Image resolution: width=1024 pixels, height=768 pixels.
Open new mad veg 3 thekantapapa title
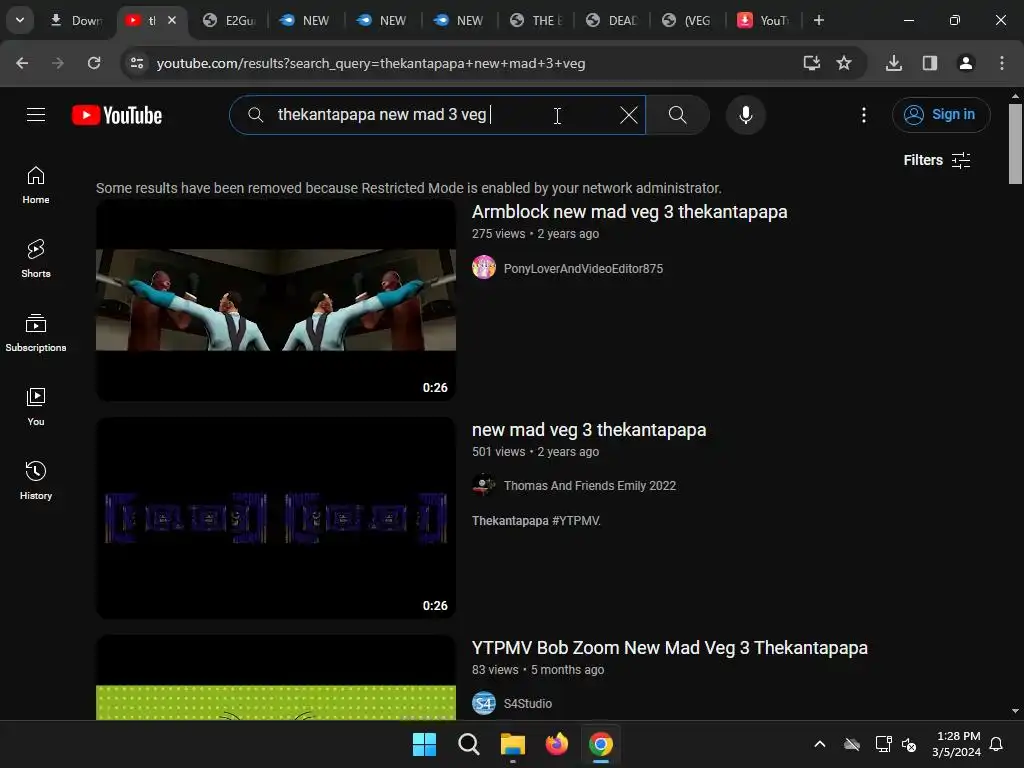(x=588, y=430)
